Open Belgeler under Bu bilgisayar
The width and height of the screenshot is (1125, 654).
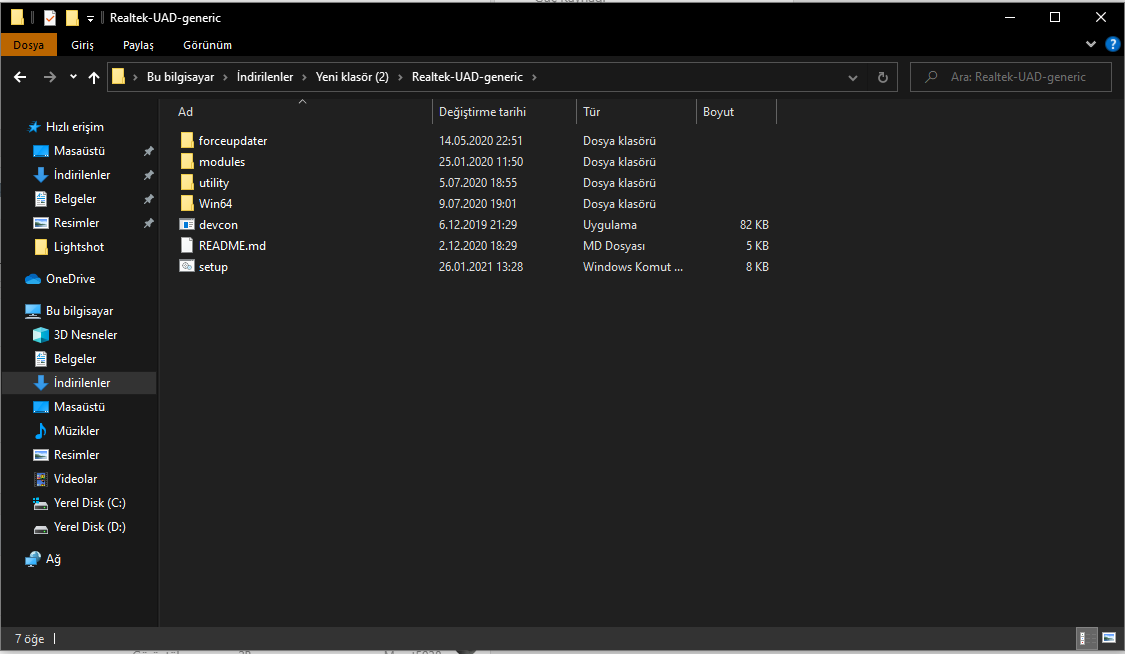[75, 359]
